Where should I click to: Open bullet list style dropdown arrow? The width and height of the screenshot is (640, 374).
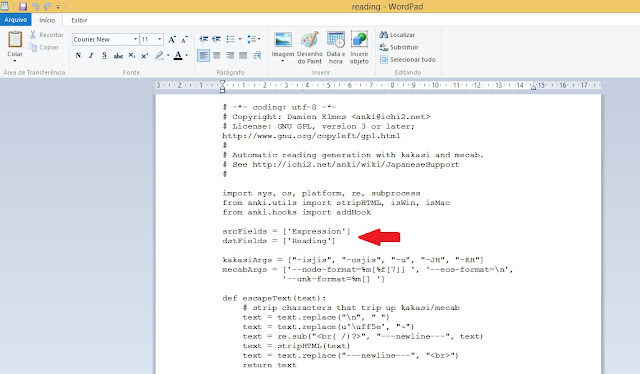point(240,39)
